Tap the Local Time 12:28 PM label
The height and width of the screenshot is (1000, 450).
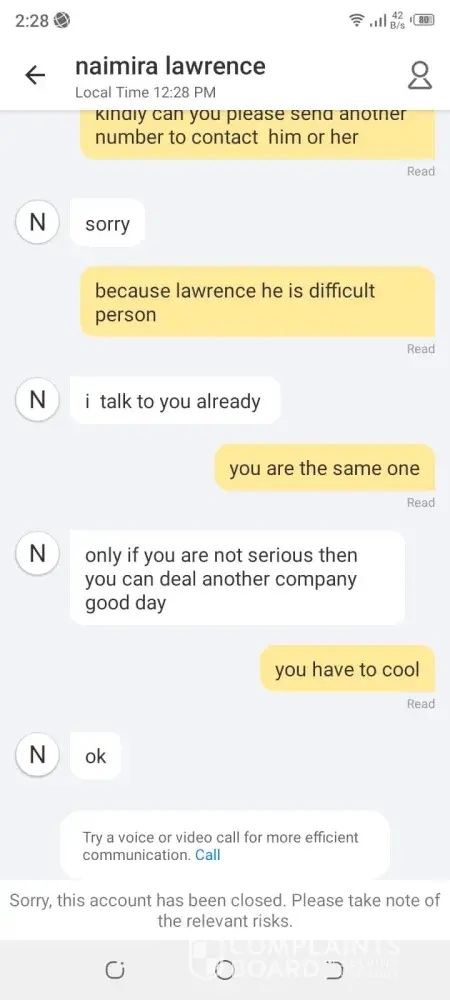[x=145, y=92]
